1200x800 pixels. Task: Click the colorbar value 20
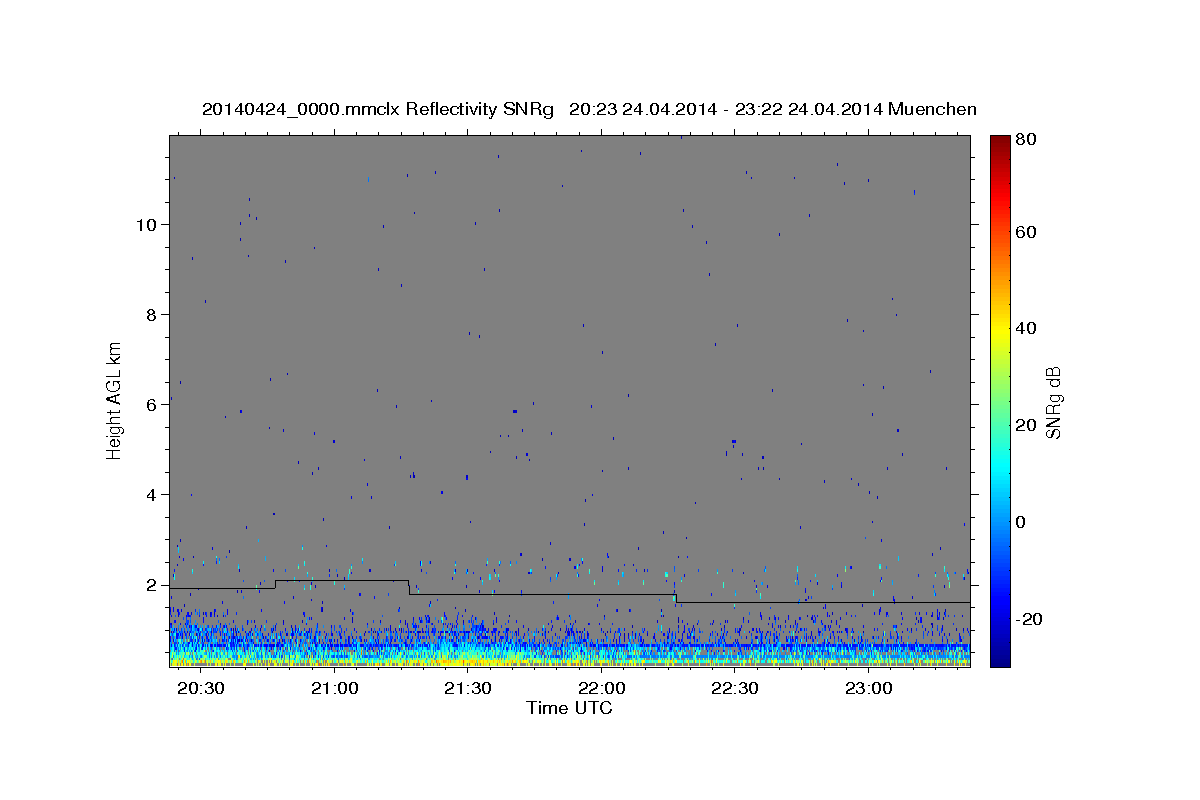1025,425
